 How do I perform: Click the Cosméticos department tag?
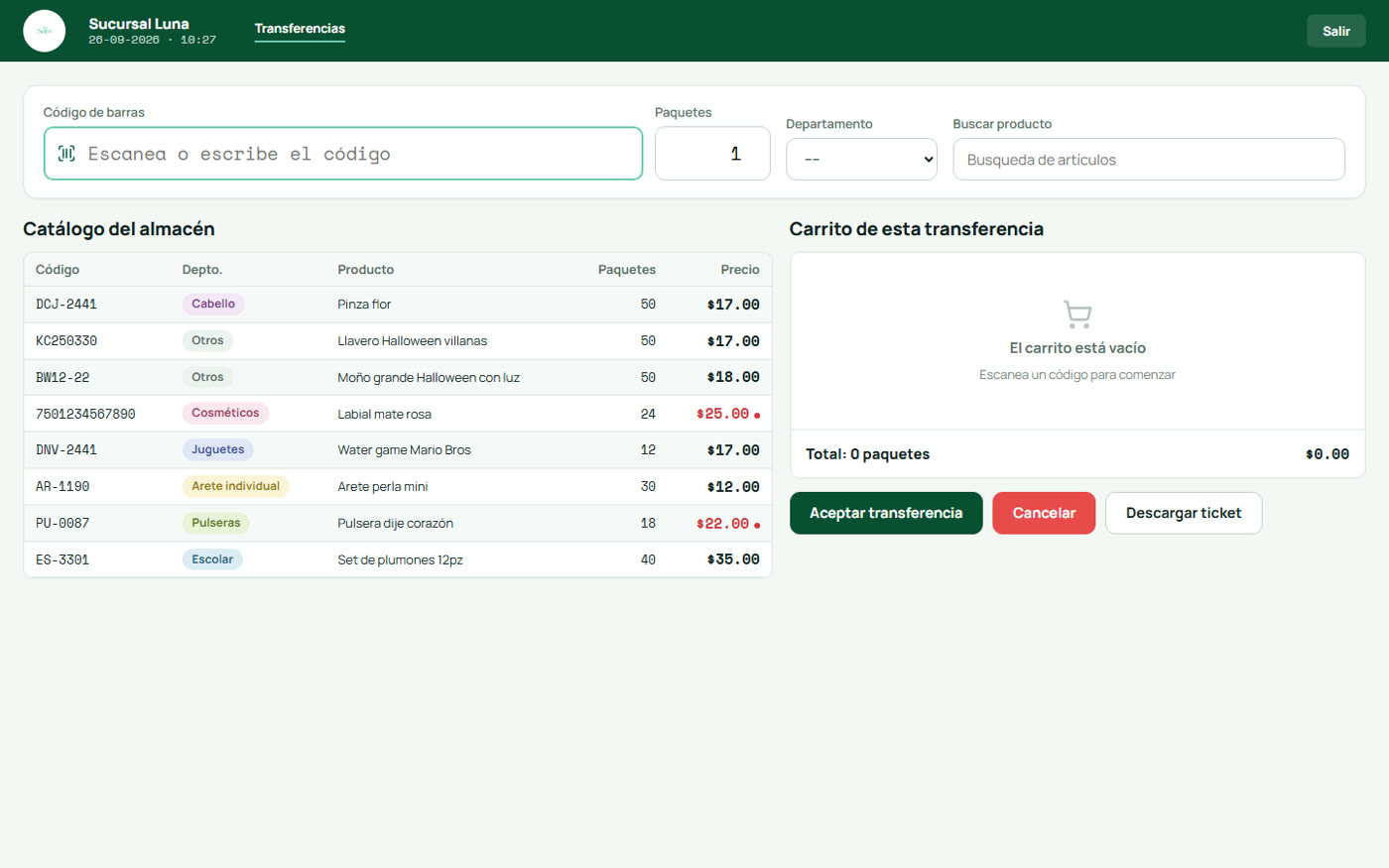point(225,413)
